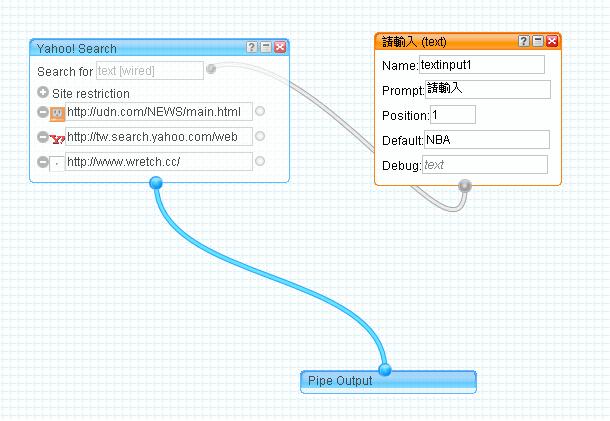The height and width of the screenshot is (421, 610).
Task: Select wire terminal next to wretch.cc URL
Action: tap(260, 161)
